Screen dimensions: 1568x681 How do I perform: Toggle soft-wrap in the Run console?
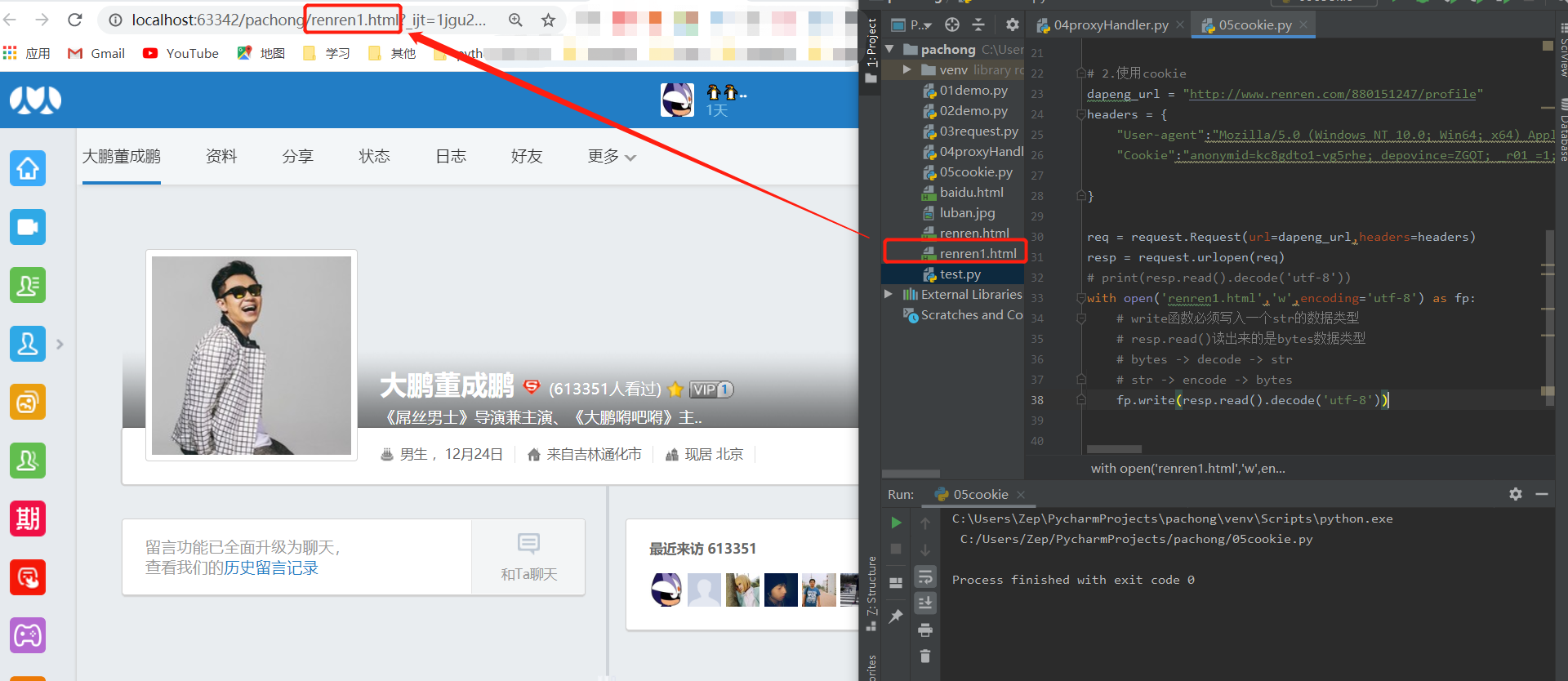(x=925, y=576)
